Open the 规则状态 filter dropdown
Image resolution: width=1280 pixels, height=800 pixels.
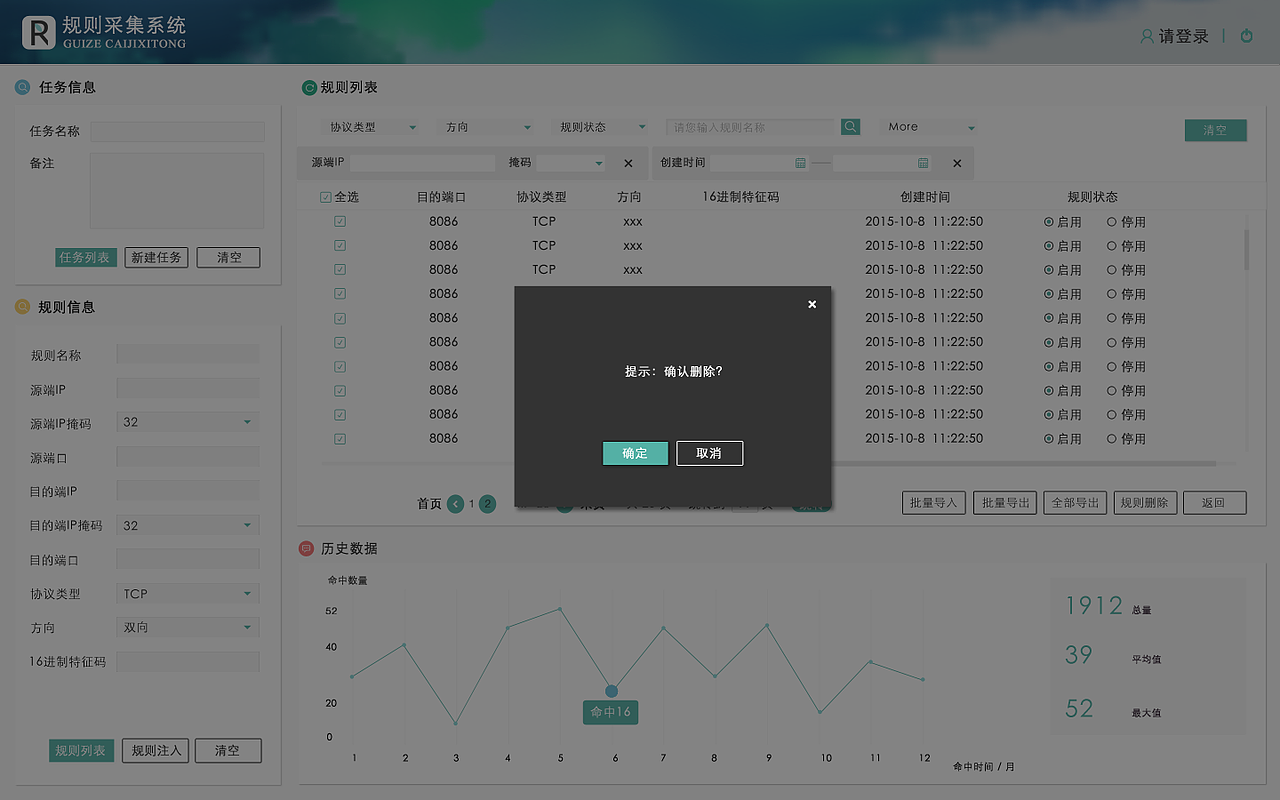click(x=602, y=127)
